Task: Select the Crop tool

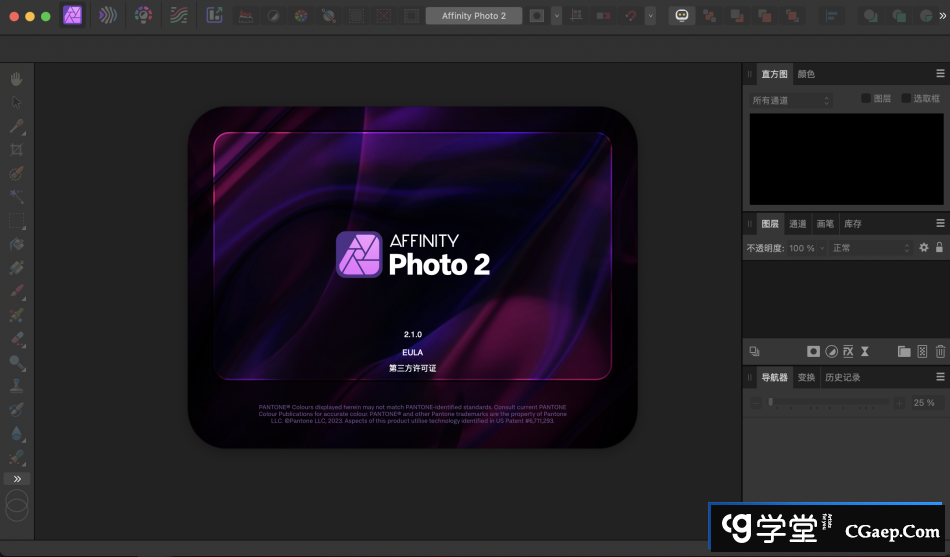Action: pos(16,150)
